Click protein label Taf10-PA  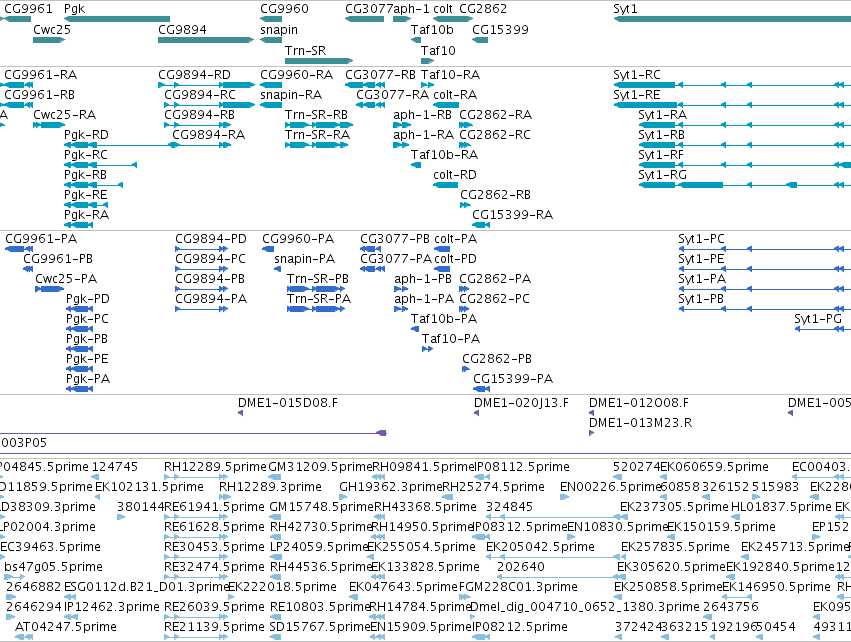(x=451, y=339)
